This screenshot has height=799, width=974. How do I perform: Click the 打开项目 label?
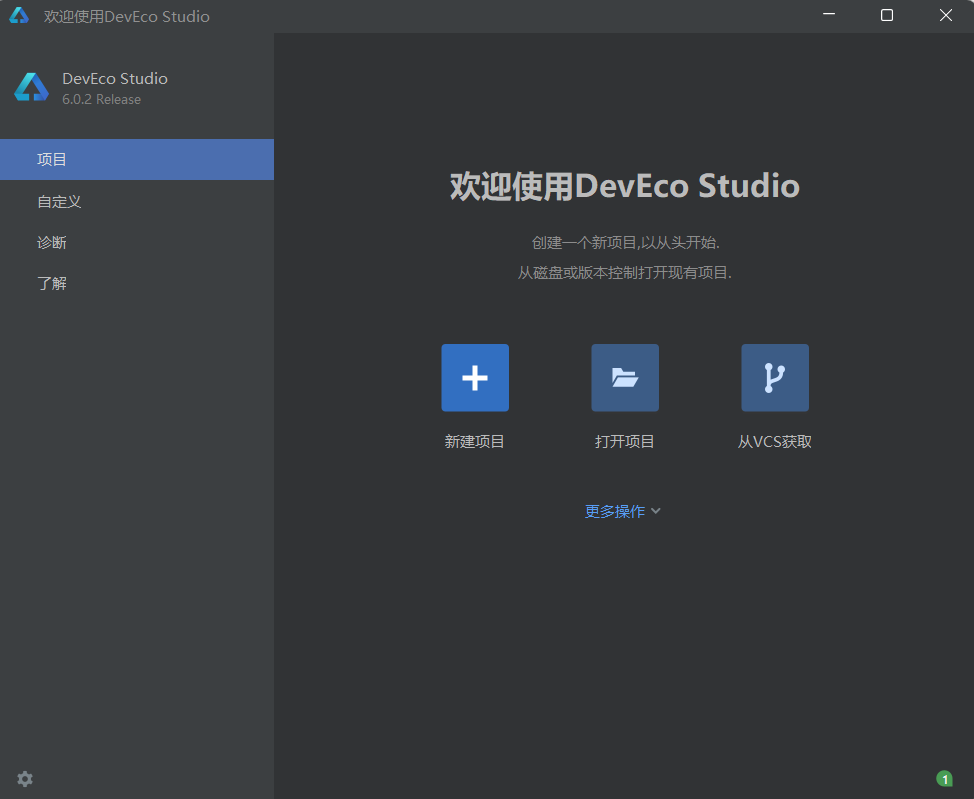point(625,442)
